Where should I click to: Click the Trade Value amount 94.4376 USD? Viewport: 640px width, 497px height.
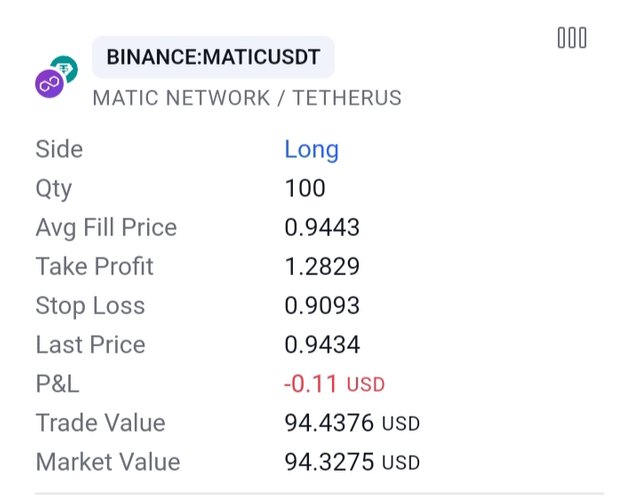tap(352, 423)
